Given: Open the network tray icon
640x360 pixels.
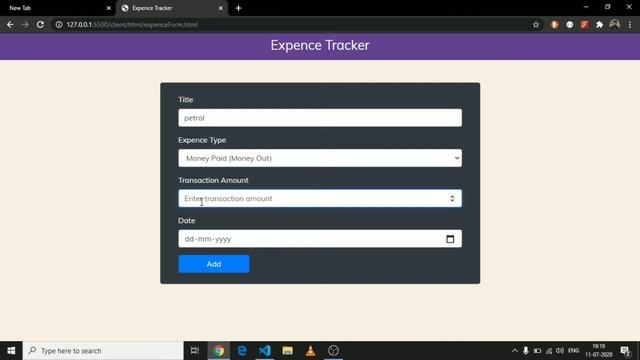Looking at the screenshot, I should point(549,351).
